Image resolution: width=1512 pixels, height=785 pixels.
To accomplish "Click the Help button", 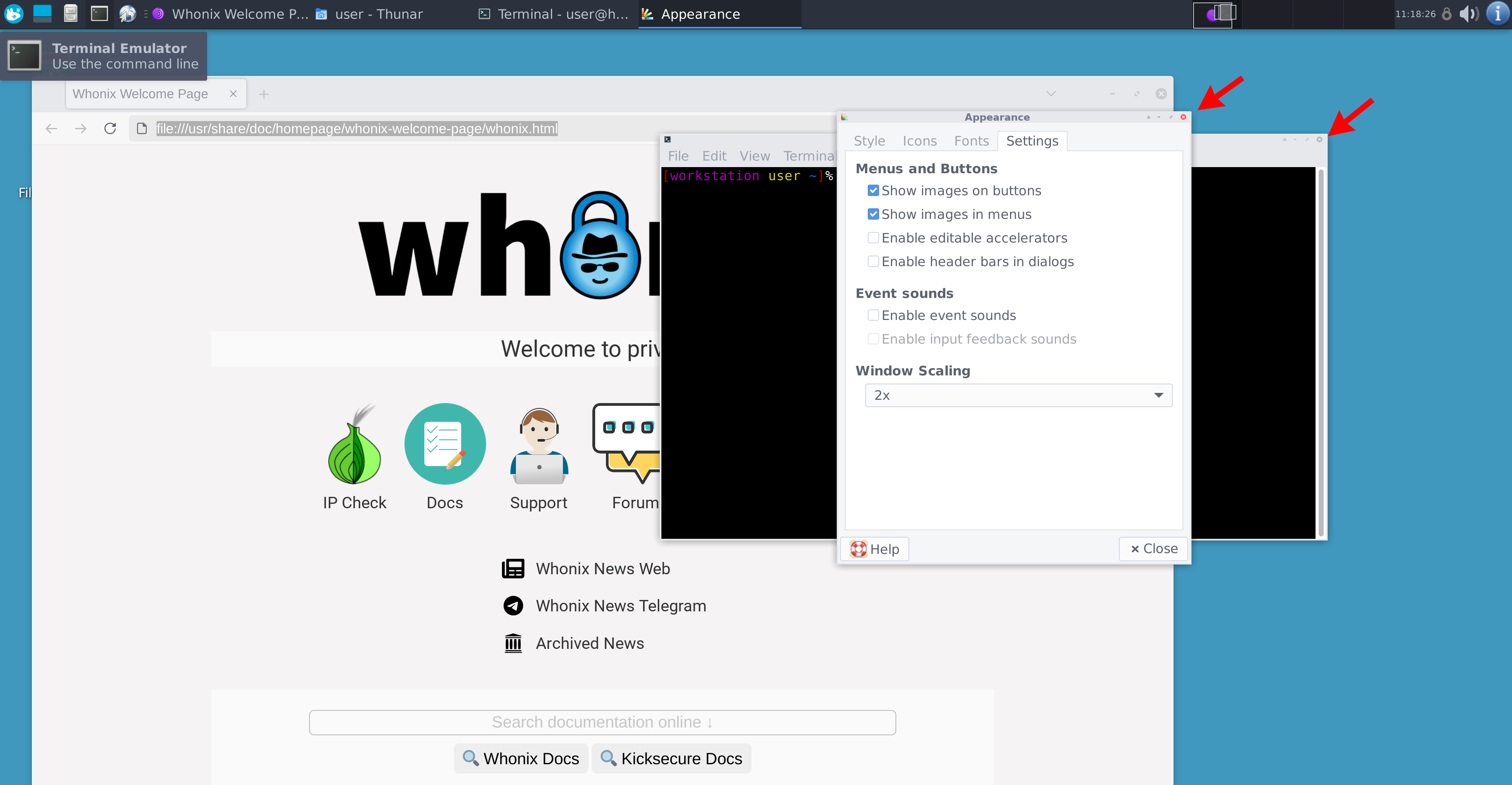I will click(x=874, y=549).
